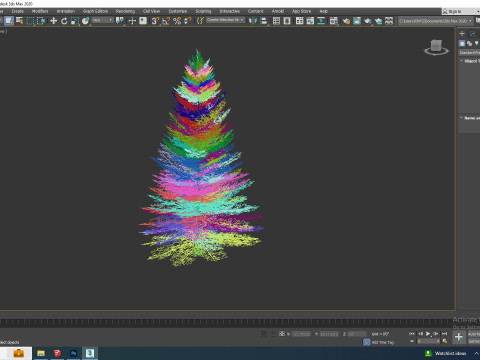Image resolution: width=480 pixels, height=360 pixels.
Task: Click the current frame number field
Action: [x=428, y=341]
